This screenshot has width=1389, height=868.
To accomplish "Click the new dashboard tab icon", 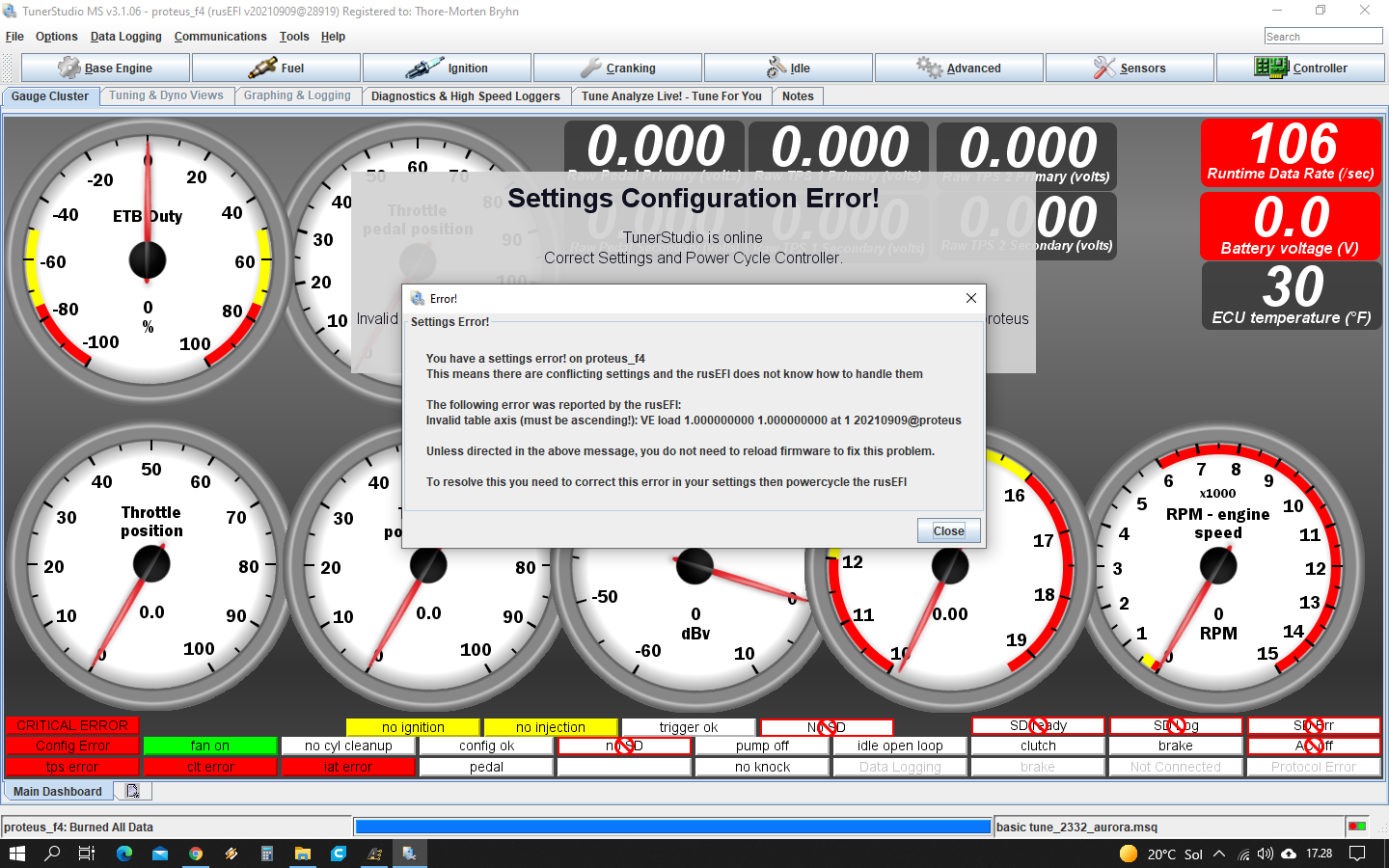I will [133, 791].
